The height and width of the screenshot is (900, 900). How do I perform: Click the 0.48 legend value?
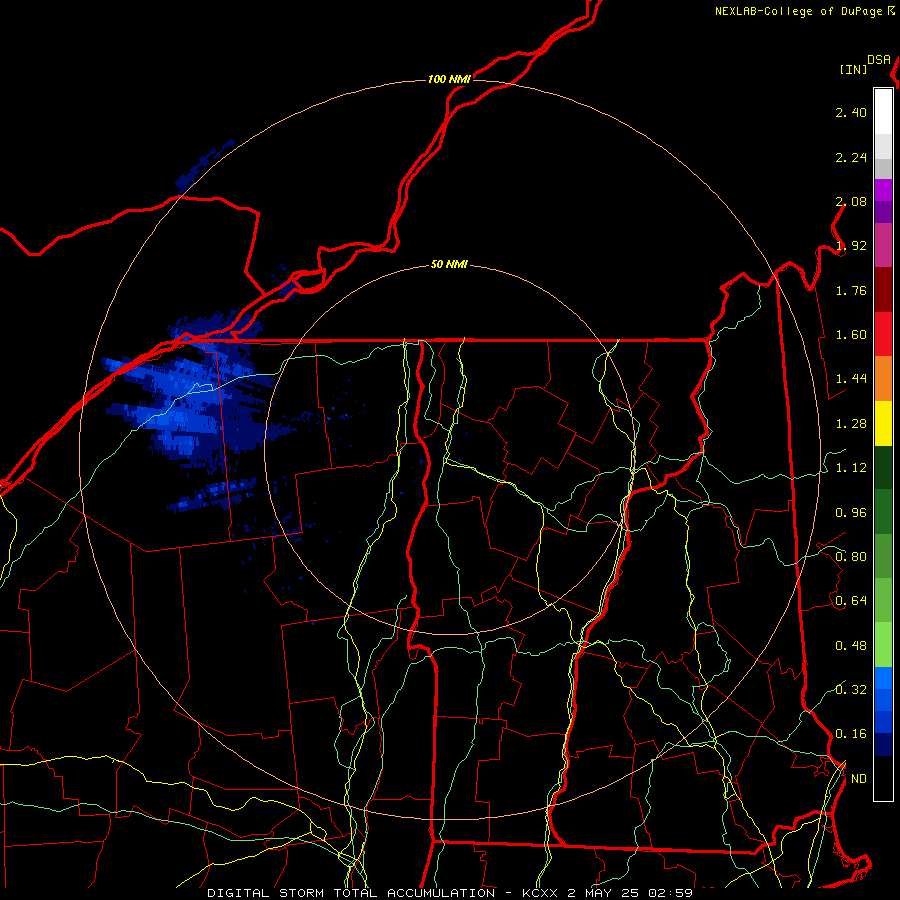[x=851, y=646]
